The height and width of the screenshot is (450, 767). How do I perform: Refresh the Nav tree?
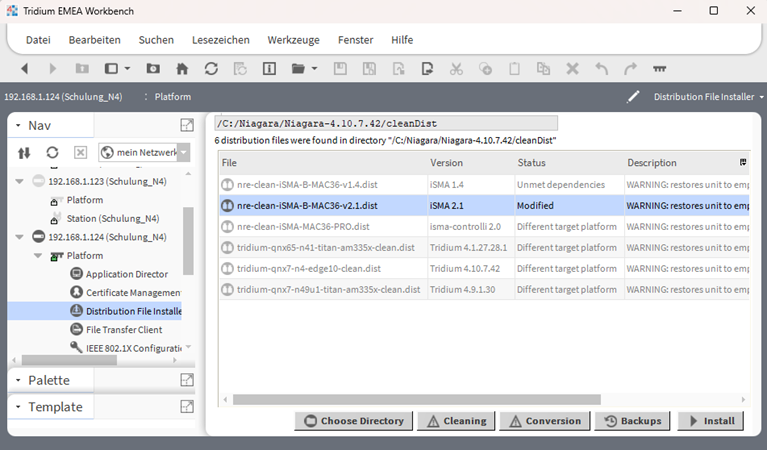pyautogui.click(x=52, y=153)
